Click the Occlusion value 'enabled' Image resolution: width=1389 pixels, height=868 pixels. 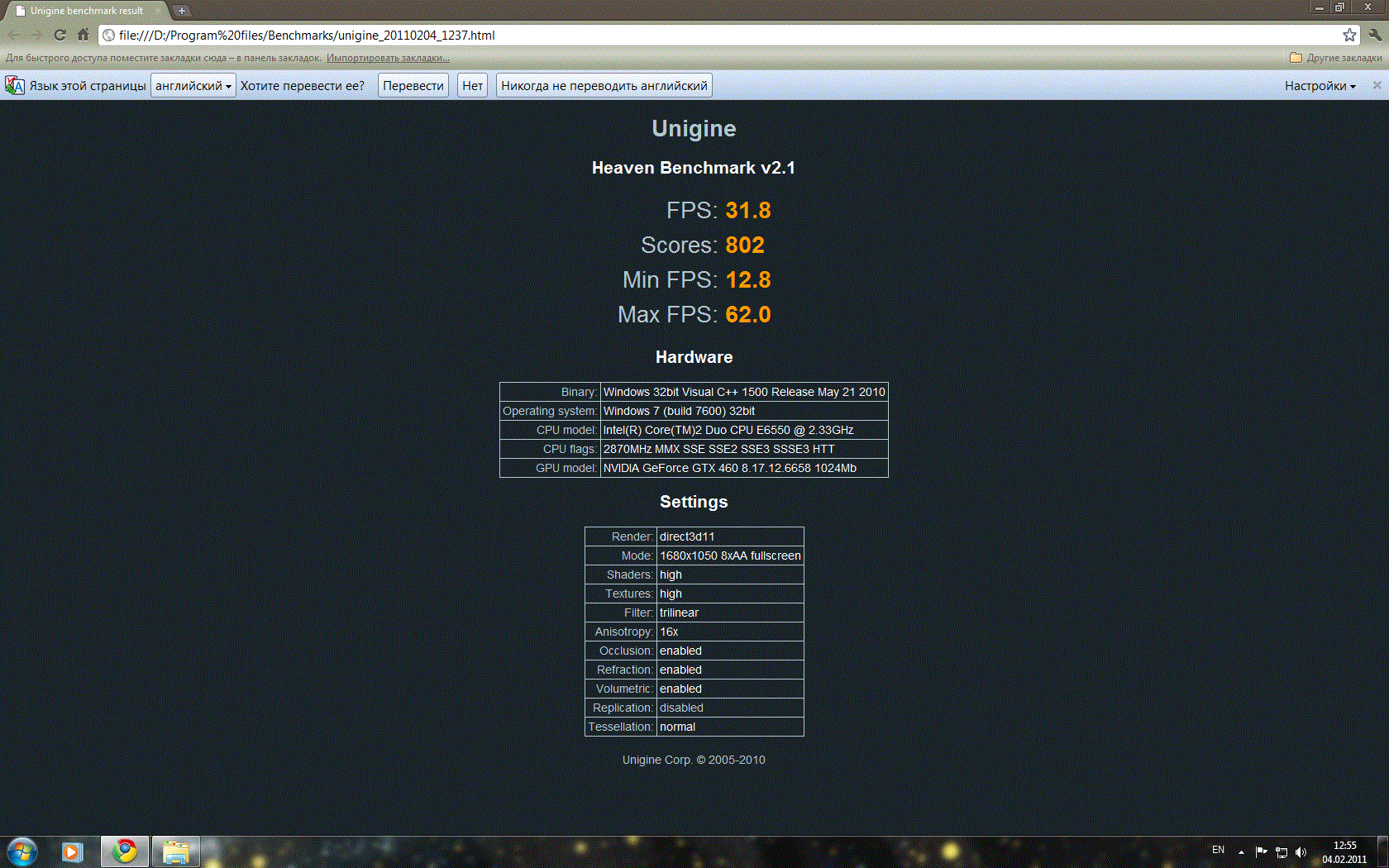coord(730,651)
